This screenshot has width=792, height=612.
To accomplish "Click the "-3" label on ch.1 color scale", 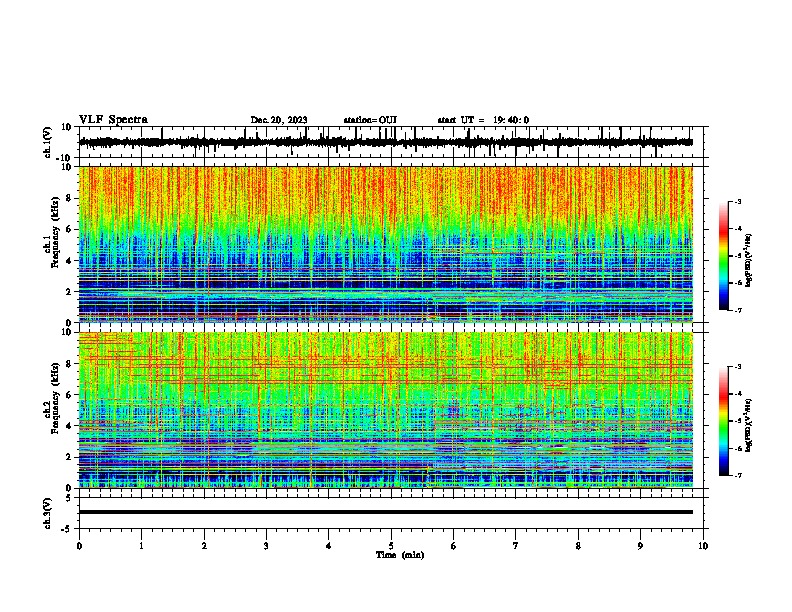I will 738,201.
